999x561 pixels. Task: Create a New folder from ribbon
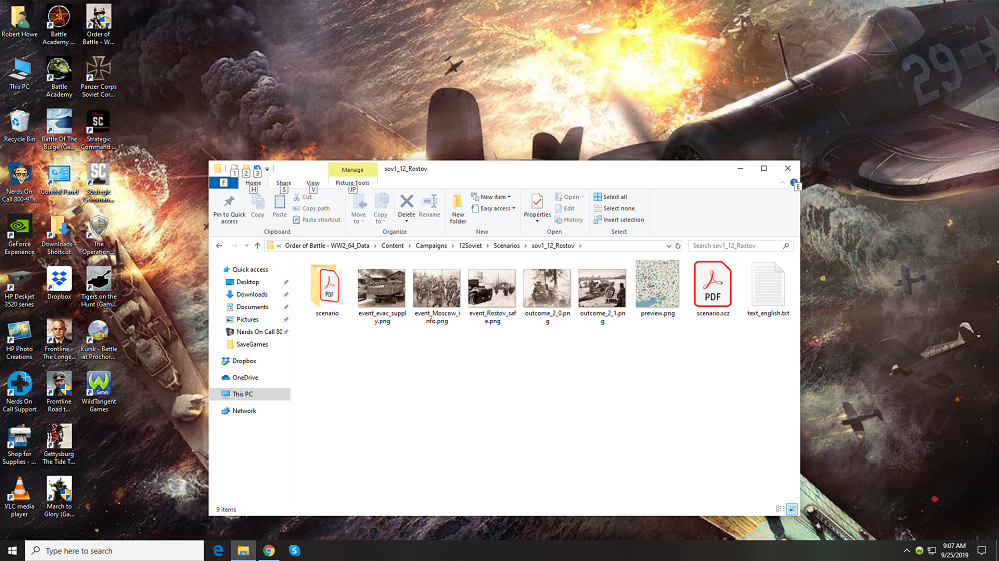tap(457, 209)
